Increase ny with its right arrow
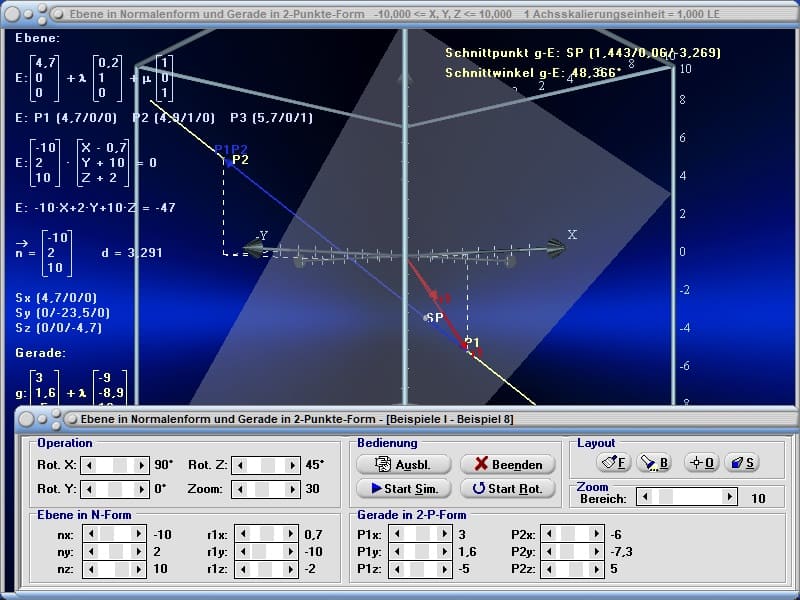 click(x=138, y=552)
